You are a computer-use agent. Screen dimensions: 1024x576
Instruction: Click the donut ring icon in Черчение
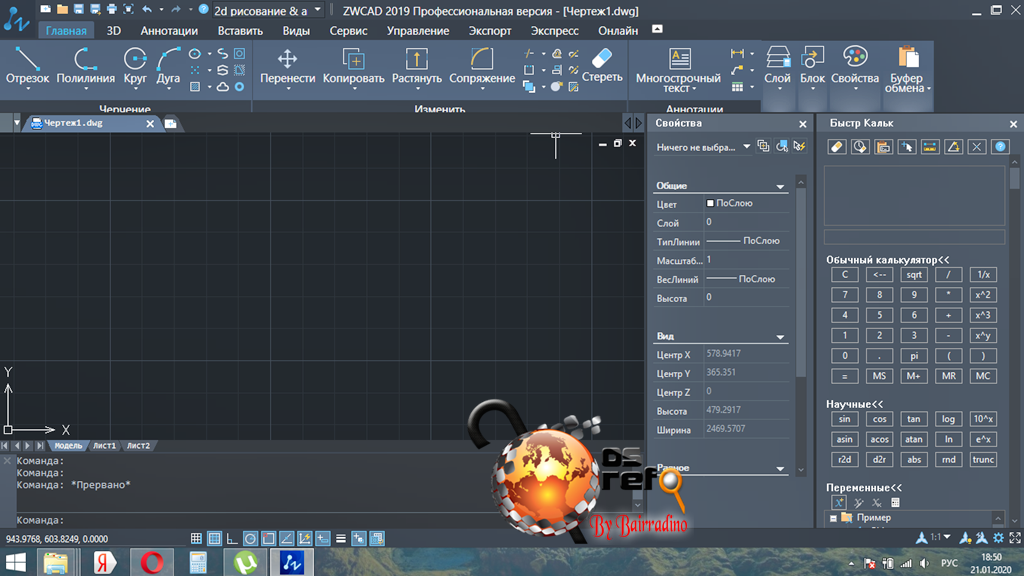click(x=240, y=87)
